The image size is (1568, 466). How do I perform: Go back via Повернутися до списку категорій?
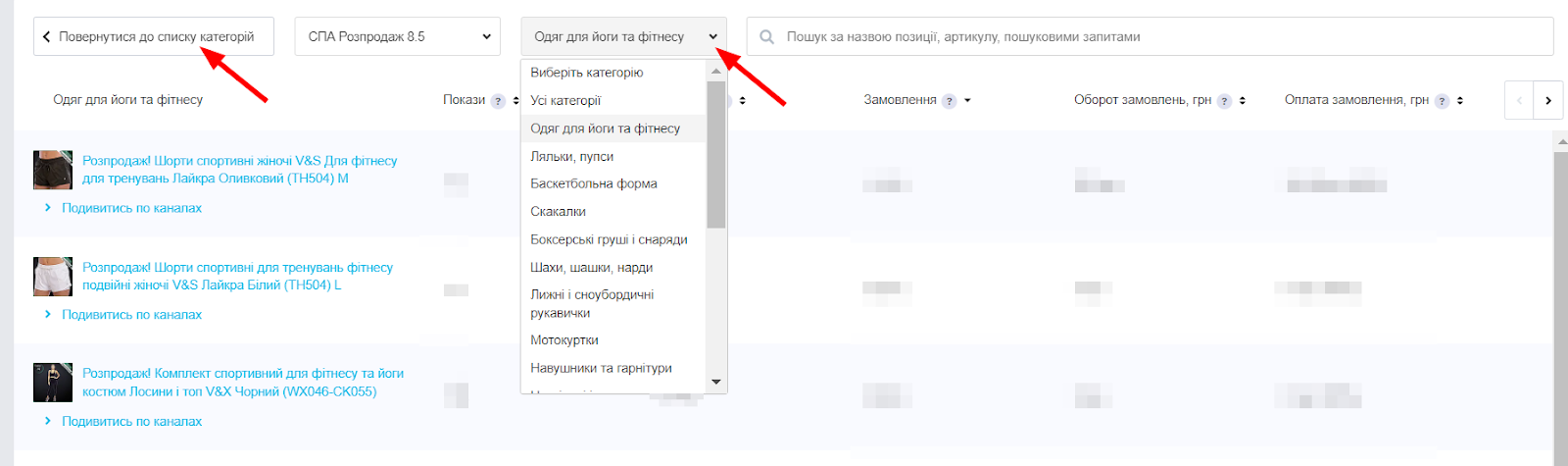(154, 37)
